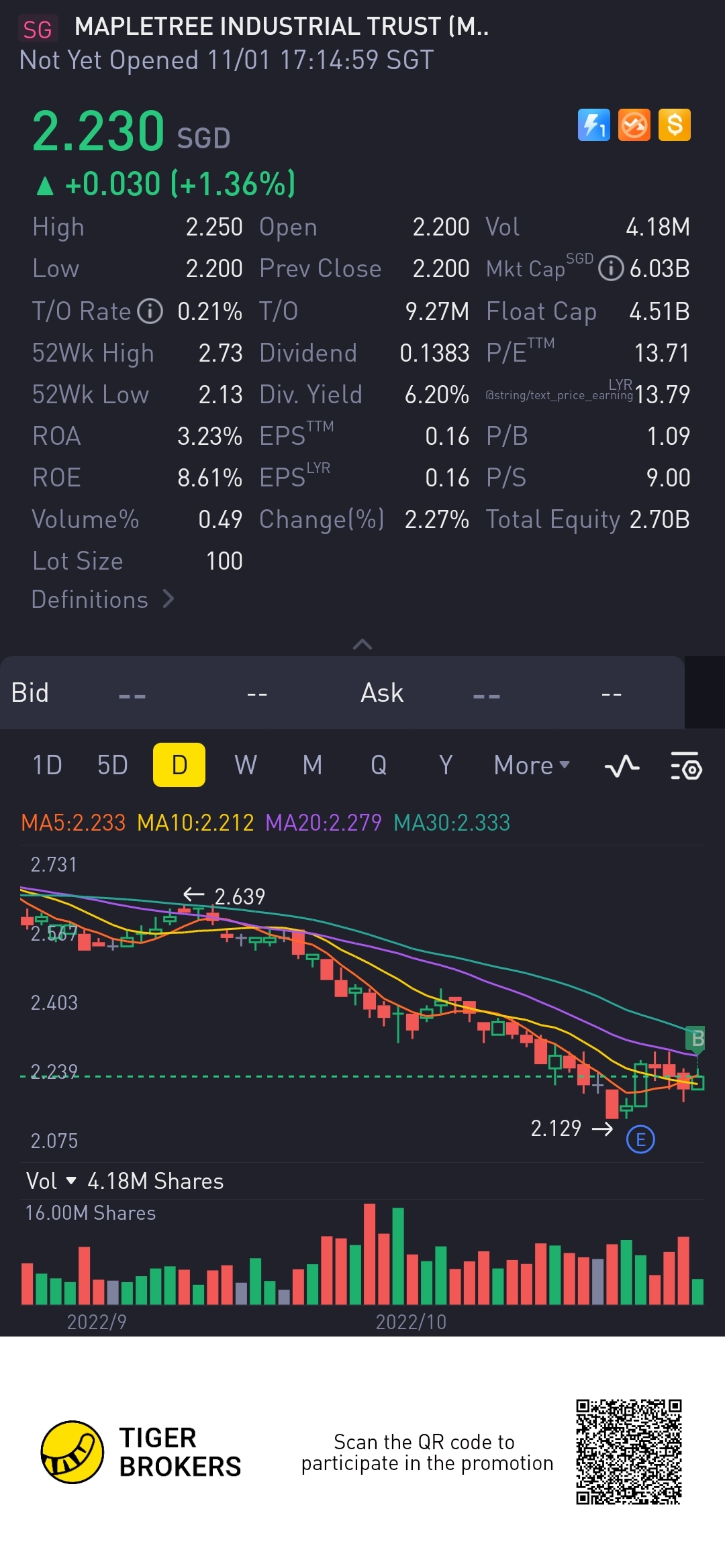Tap the current price 2.230

coord(98,131)
